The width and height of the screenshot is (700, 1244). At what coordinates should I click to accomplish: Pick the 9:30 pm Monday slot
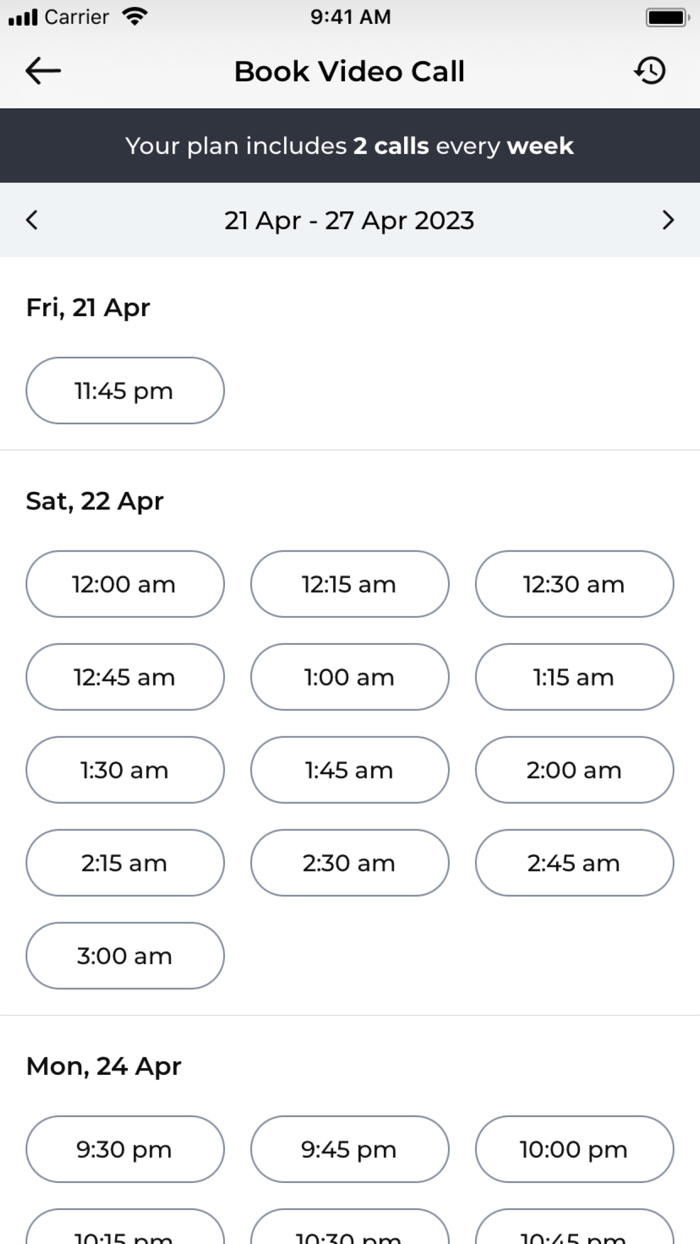point(125,1150)
